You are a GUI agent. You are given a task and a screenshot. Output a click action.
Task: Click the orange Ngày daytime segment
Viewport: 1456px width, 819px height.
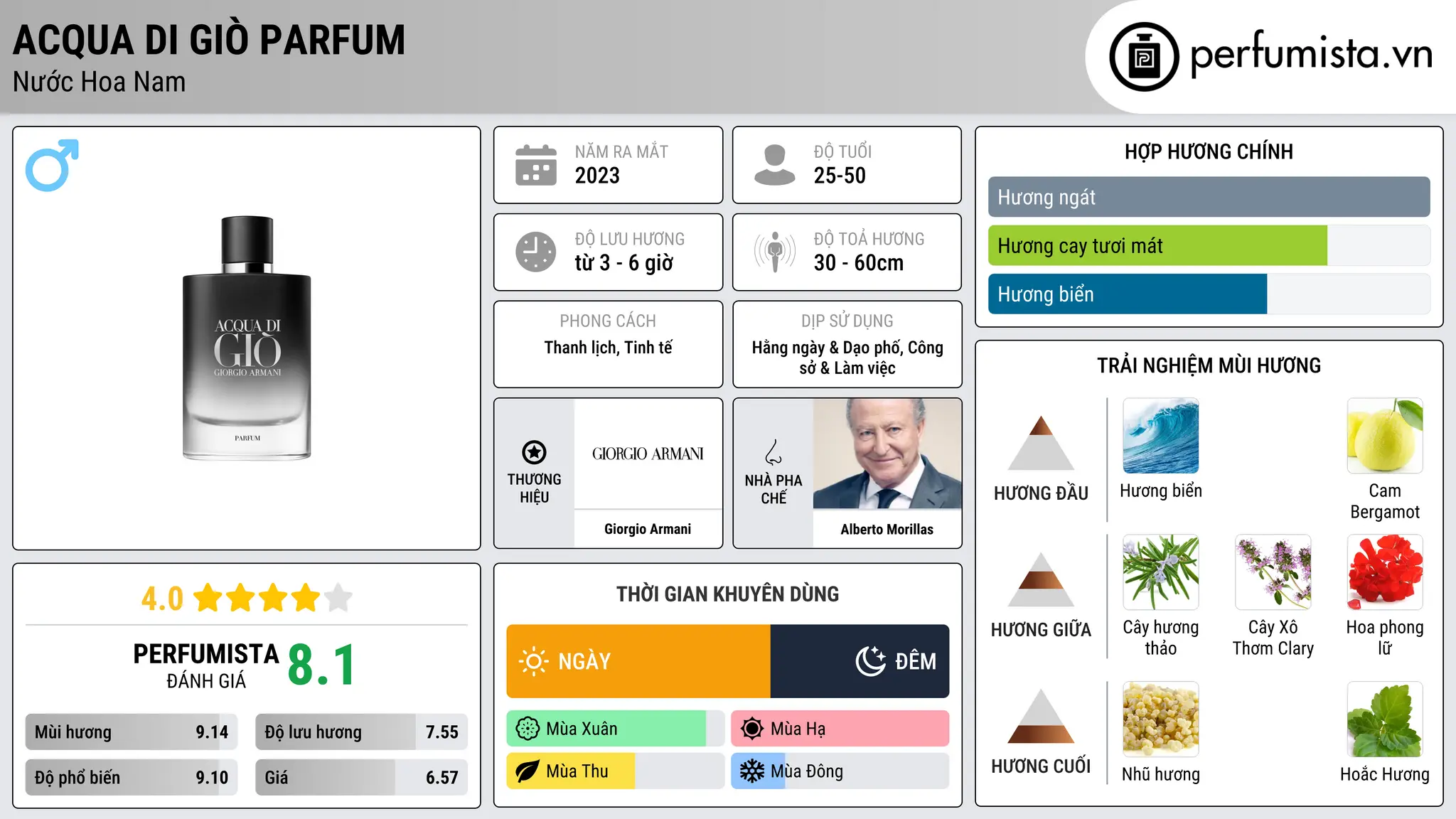point(638,661)
